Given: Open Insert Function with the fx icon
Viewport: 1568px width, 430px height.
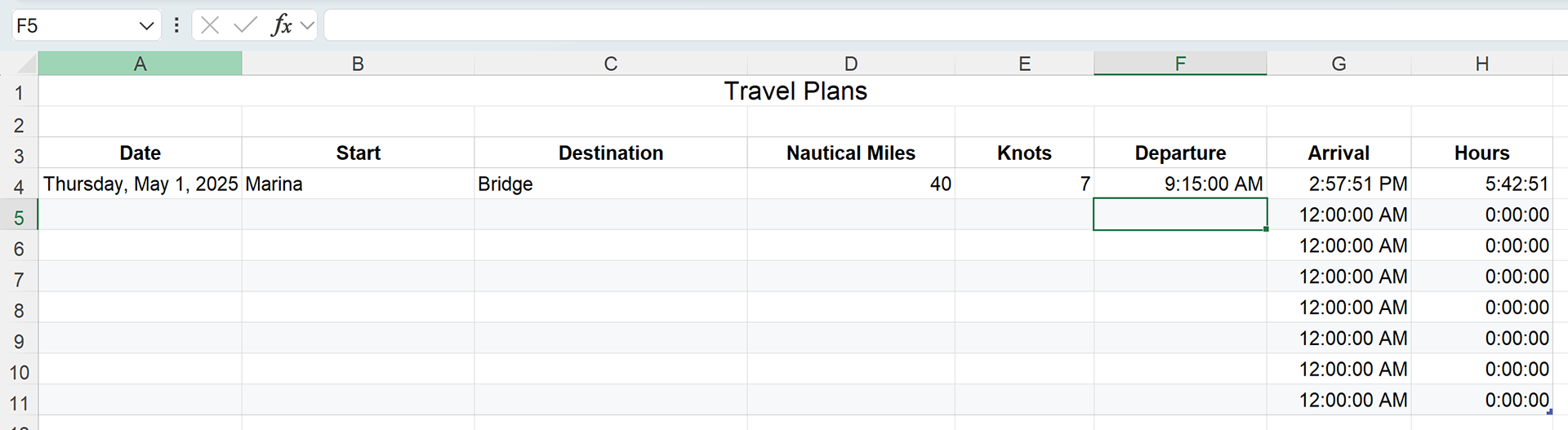Looking at the screenshot, I should [x=281, y=25].
